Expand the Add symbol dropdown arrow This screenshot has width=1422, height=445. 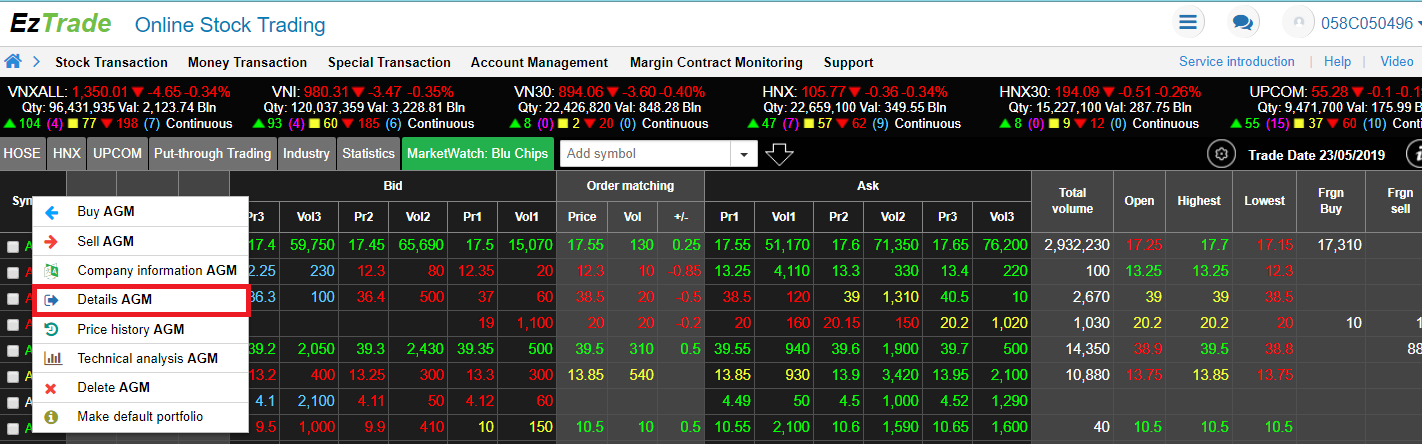(743, 154)
